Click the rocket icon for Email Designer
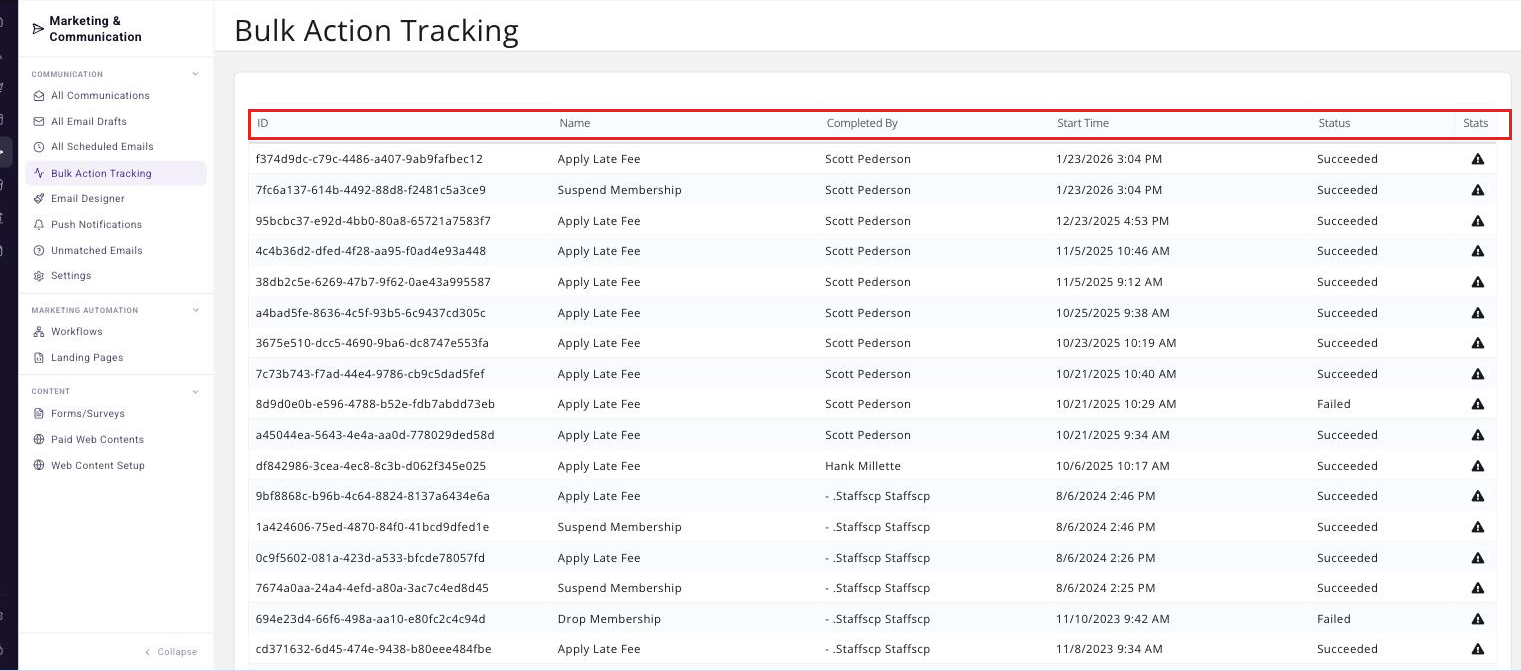This screenshot has height=671, width=1521. pyautogui.click(x=39, y=199)
